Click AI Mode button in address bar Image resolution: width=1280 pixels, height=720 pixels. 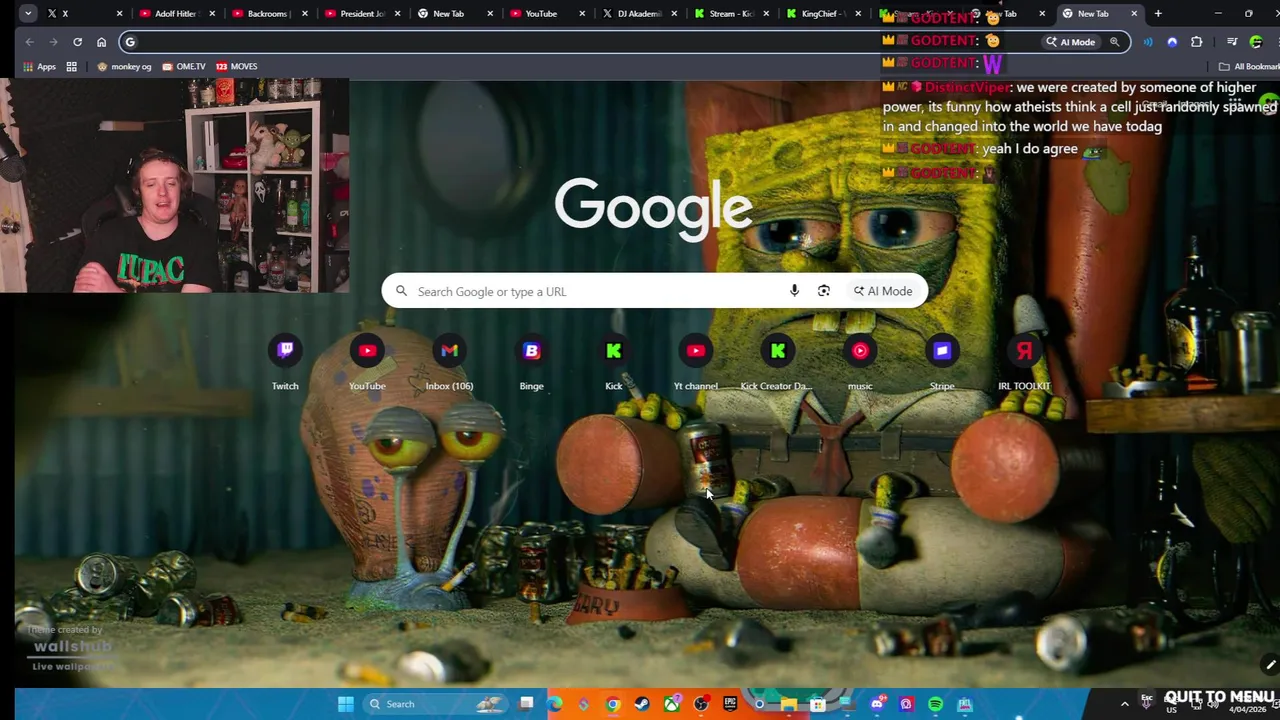[x=1070, y=42]
